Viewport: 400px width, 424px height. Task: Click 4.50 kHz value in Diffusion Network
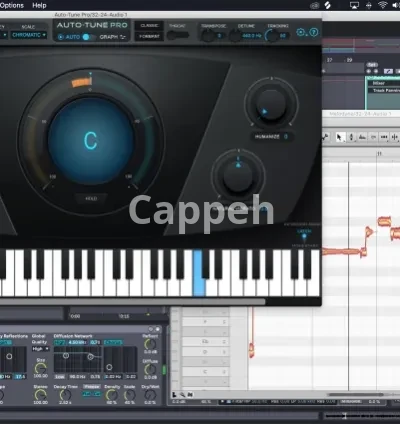pos(77,342)
